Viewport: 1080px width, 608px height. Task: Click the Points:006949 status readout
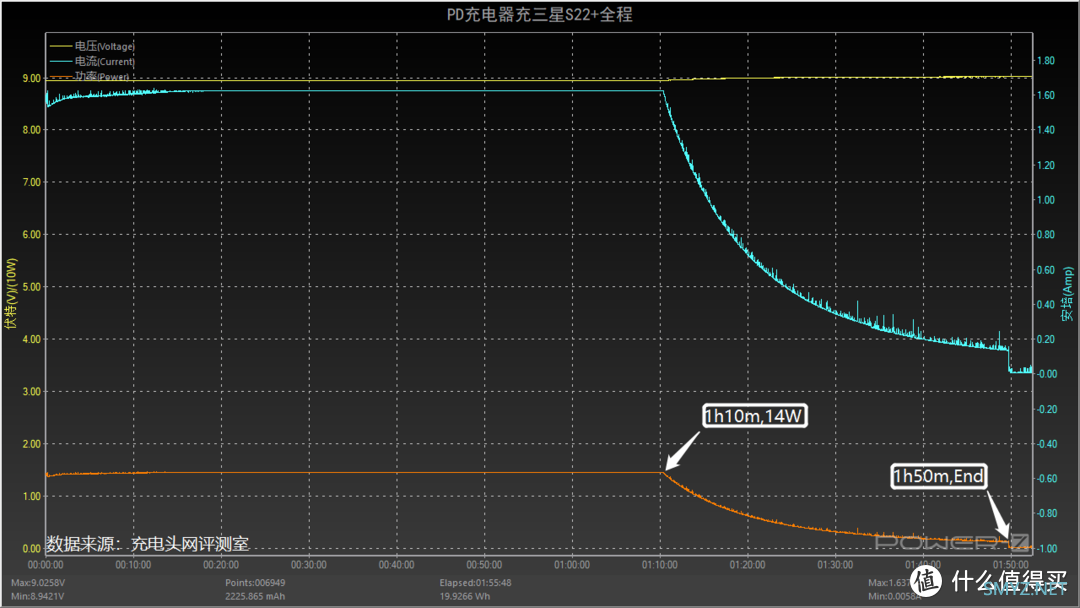(255, 583)
